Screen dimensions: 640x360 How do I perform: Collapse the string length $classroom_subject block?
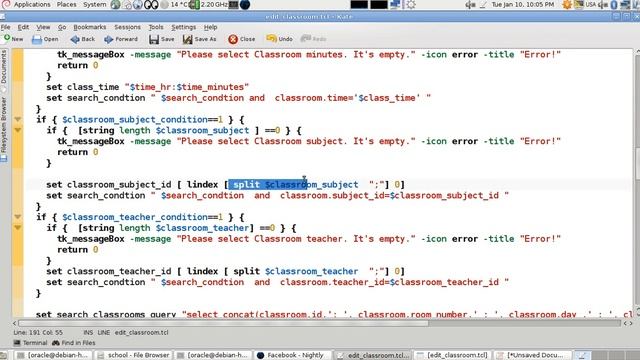pos(18,130)
